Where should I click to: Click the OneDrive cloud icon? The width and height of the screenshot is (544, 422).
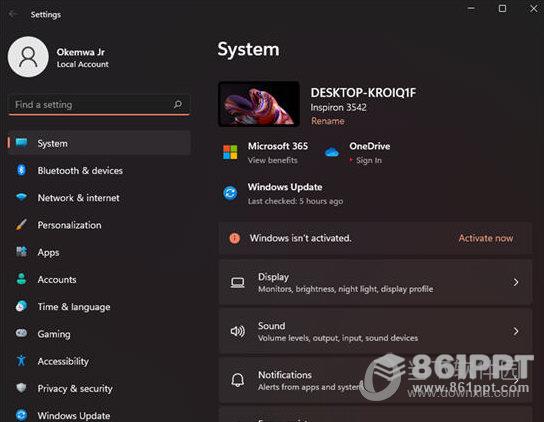pos(332,152)
